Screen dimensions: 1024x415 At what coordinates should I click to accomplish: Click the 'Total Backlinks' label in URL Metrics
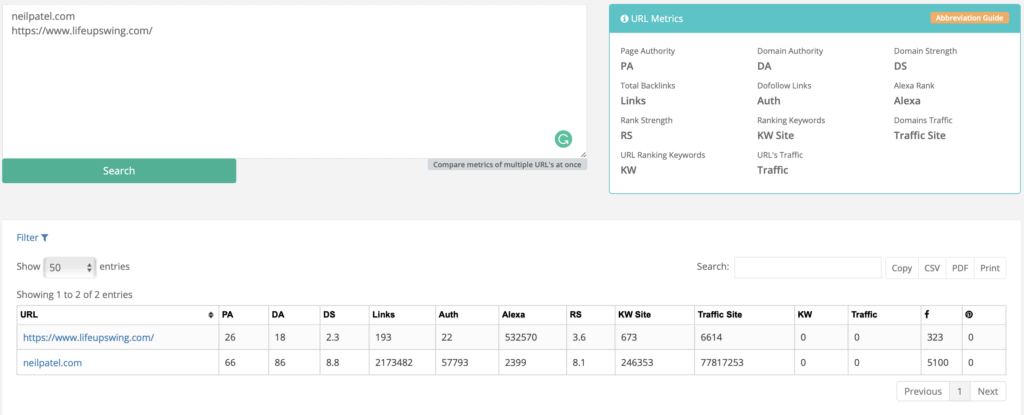[x=648, y=86]
